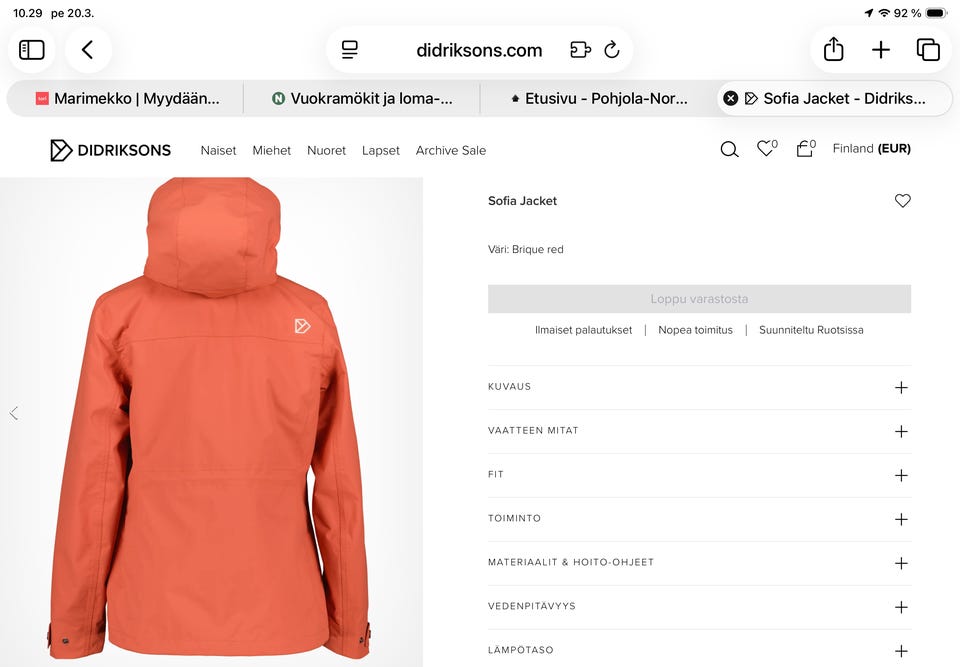
Task: Expand Materiaalit & hoito-ohjeet section
Action: coord(901,563)
